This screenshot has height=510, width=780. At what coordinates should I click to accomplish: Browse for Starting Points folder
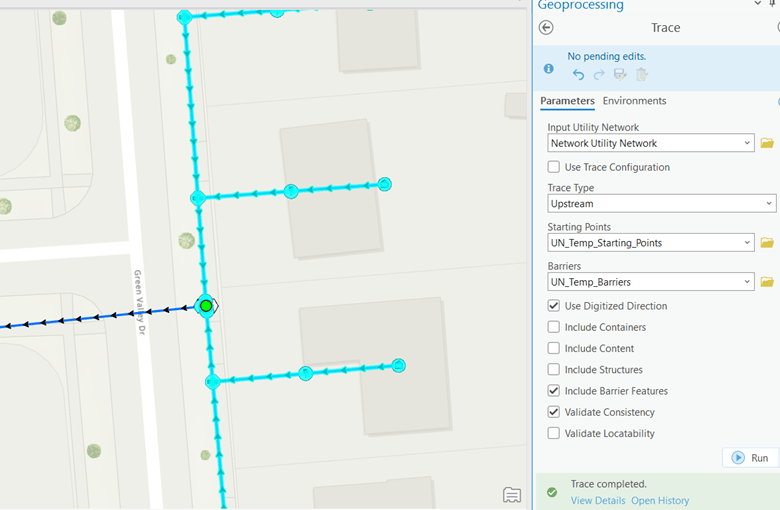(767, 243)
